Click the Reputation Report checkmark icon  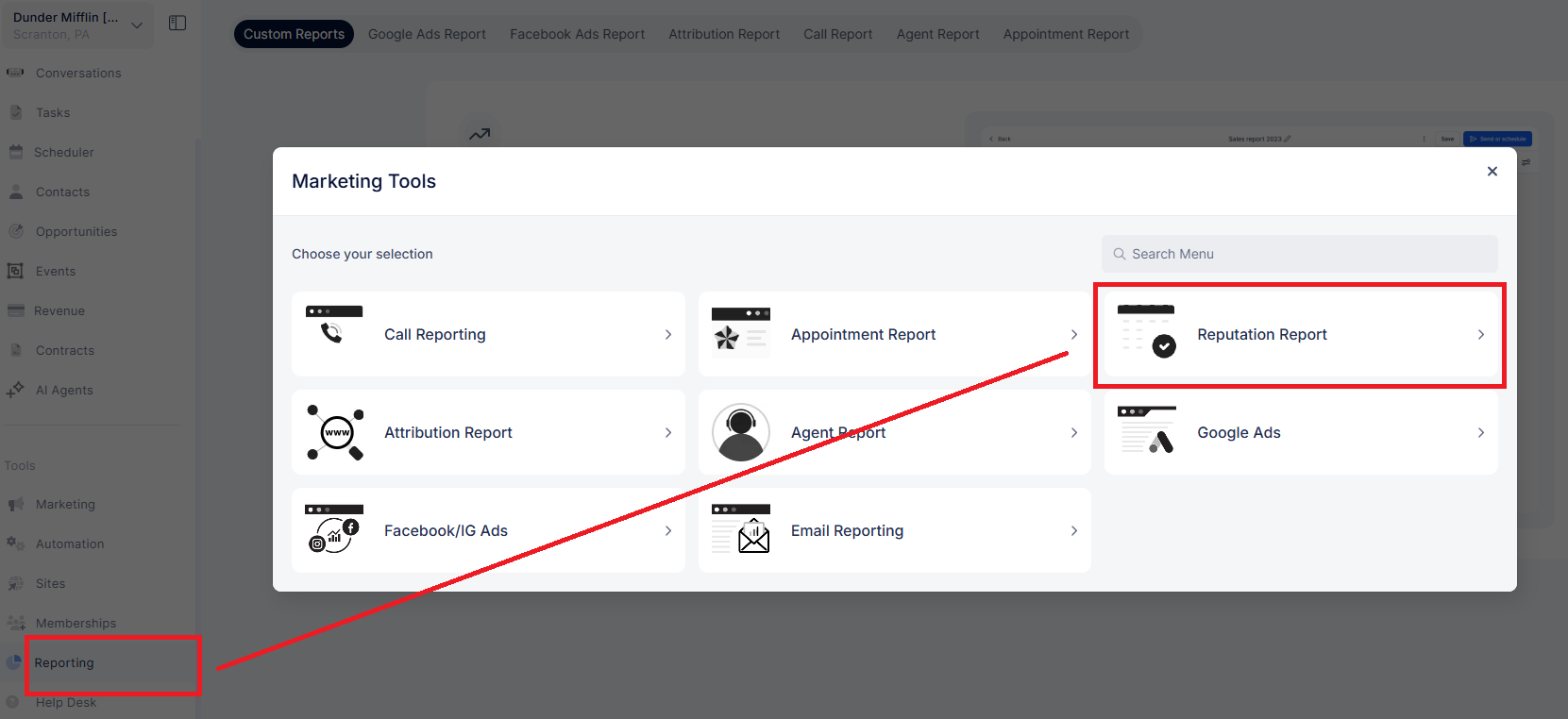click(1146, 331)
